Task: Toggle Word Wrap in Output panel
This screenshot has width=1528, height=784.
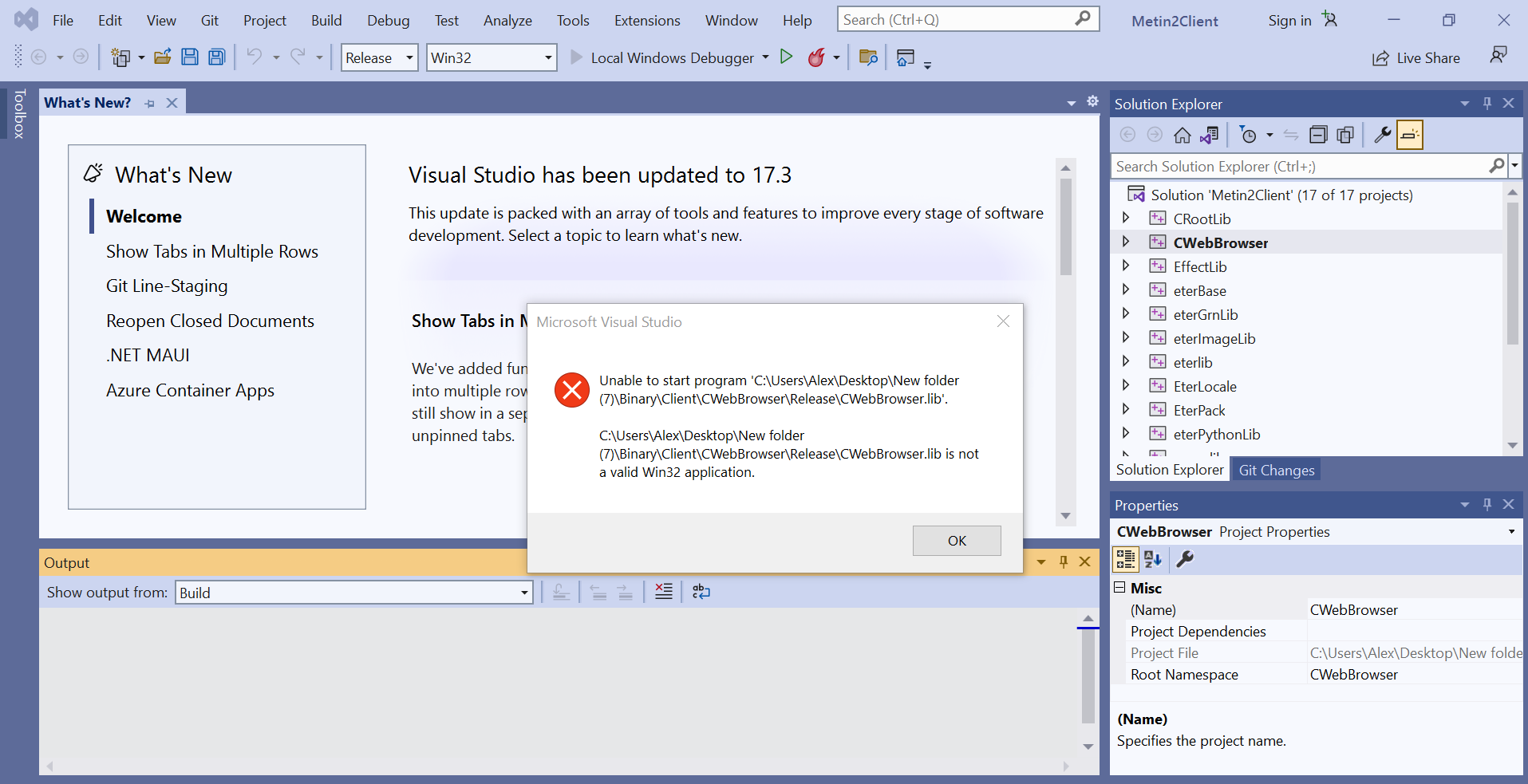Action: click(x=701, y=592)
